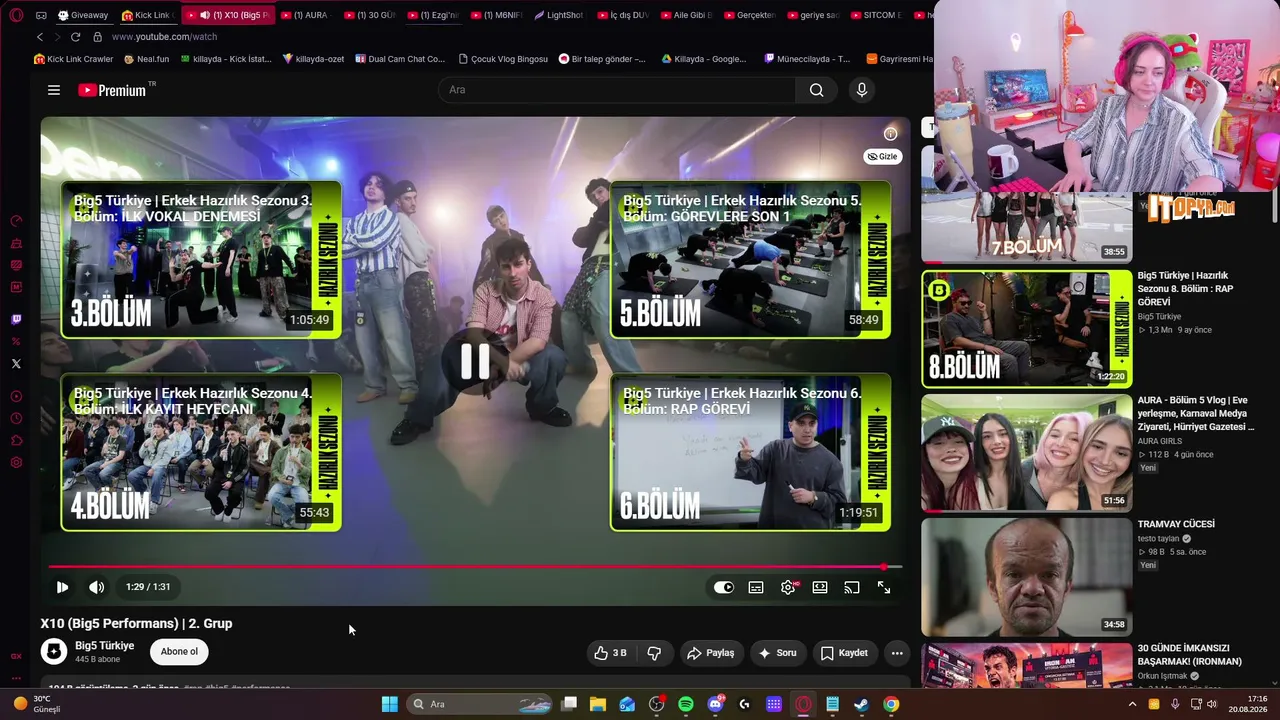The height and width of the screenshot is (720, 1280).
Task: Open the 30 GÜNDE İMKANSIZI BAŞARMAK video title
Action: pyautogui.click(x=1190, y=655)
